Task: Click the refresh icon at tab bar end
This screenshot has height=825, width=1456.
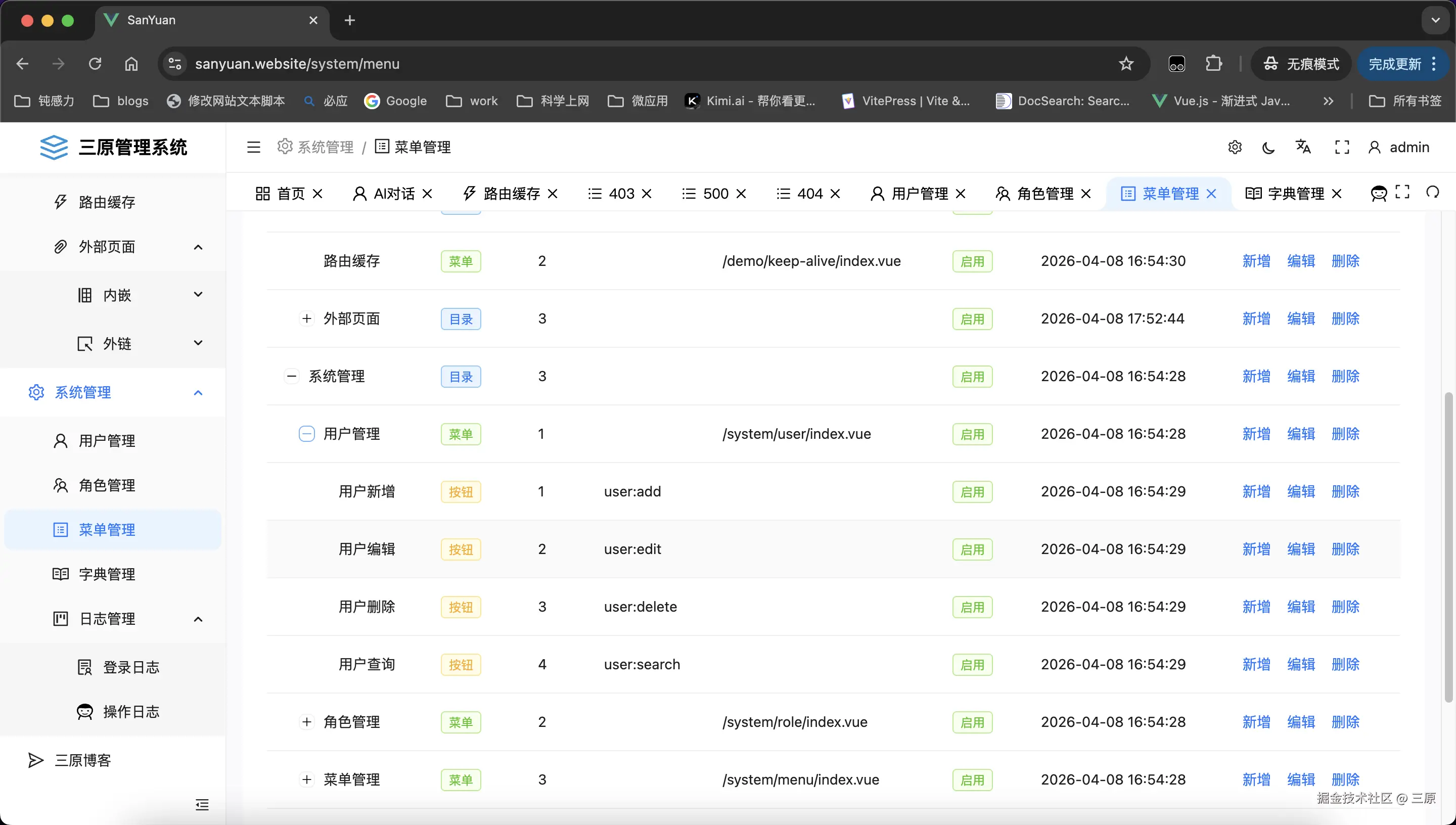Action: point(1432,193)
